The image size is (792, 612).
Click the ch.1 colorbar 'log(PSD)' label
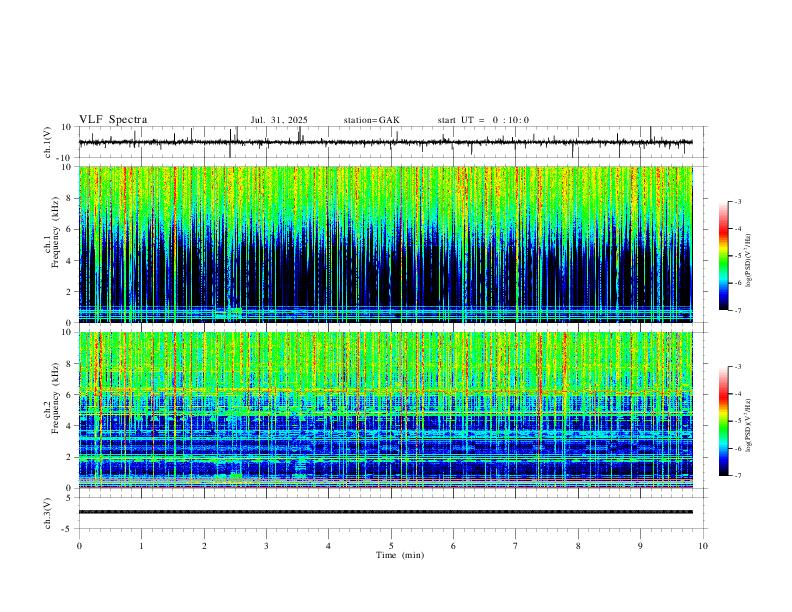(748, 261)
